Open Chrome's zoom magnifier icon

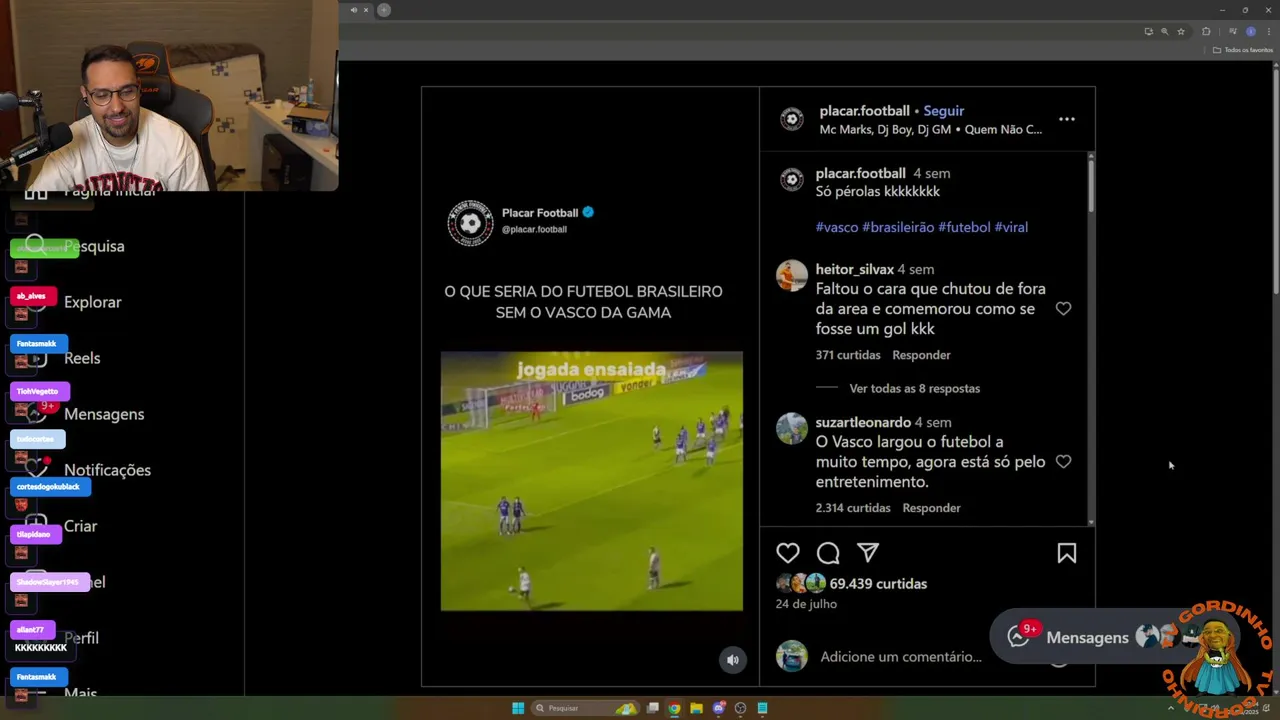1164,31
